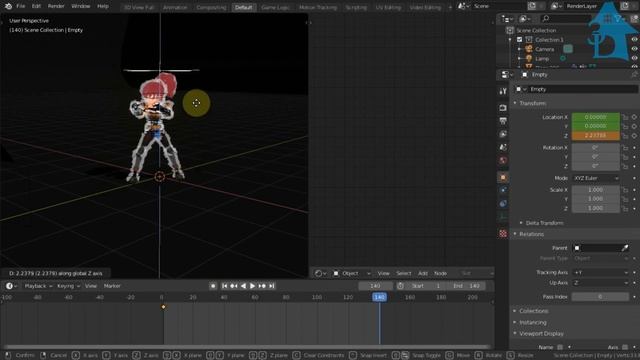This screenshot has height=360, width=640.
Task: Open the rotation Mode XYZ Euler dropdown
Action: click(x=596, y=178)
